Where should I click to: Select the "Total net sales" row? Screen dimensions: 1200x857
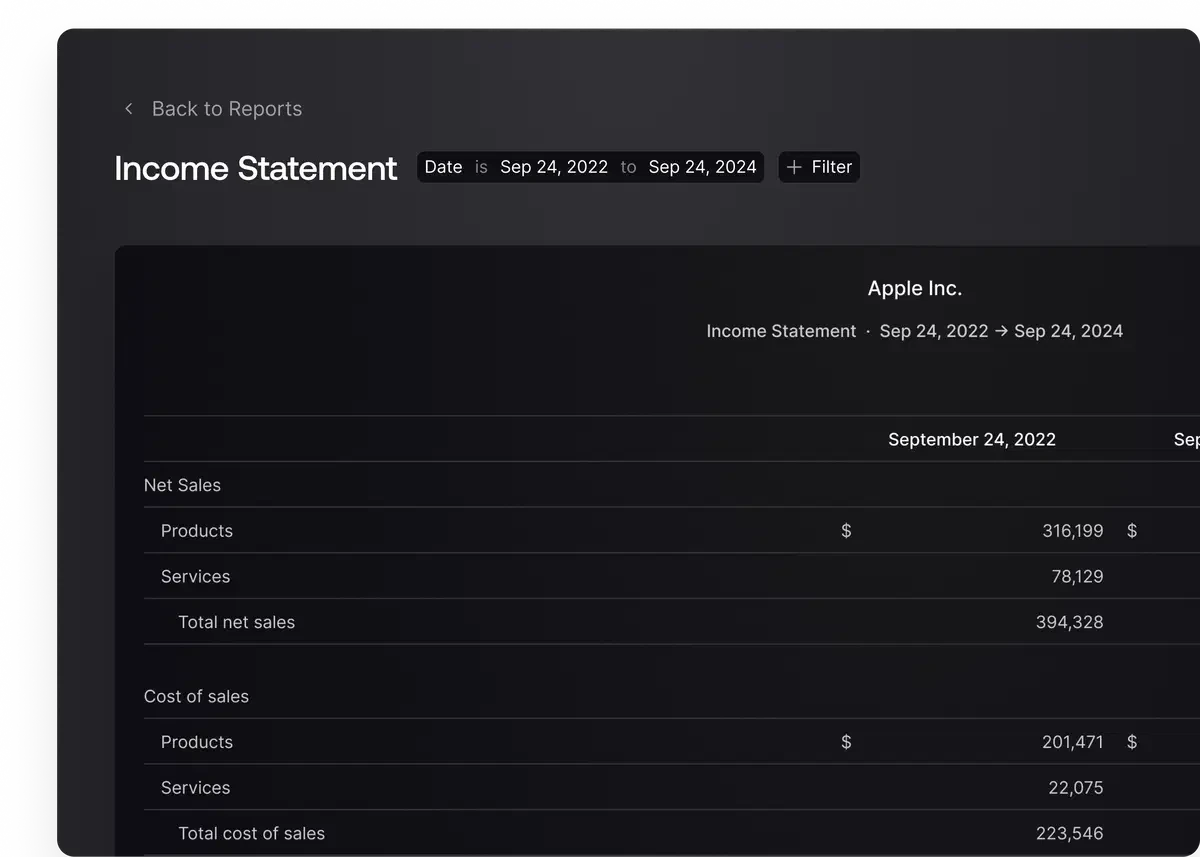pos(237,622)
